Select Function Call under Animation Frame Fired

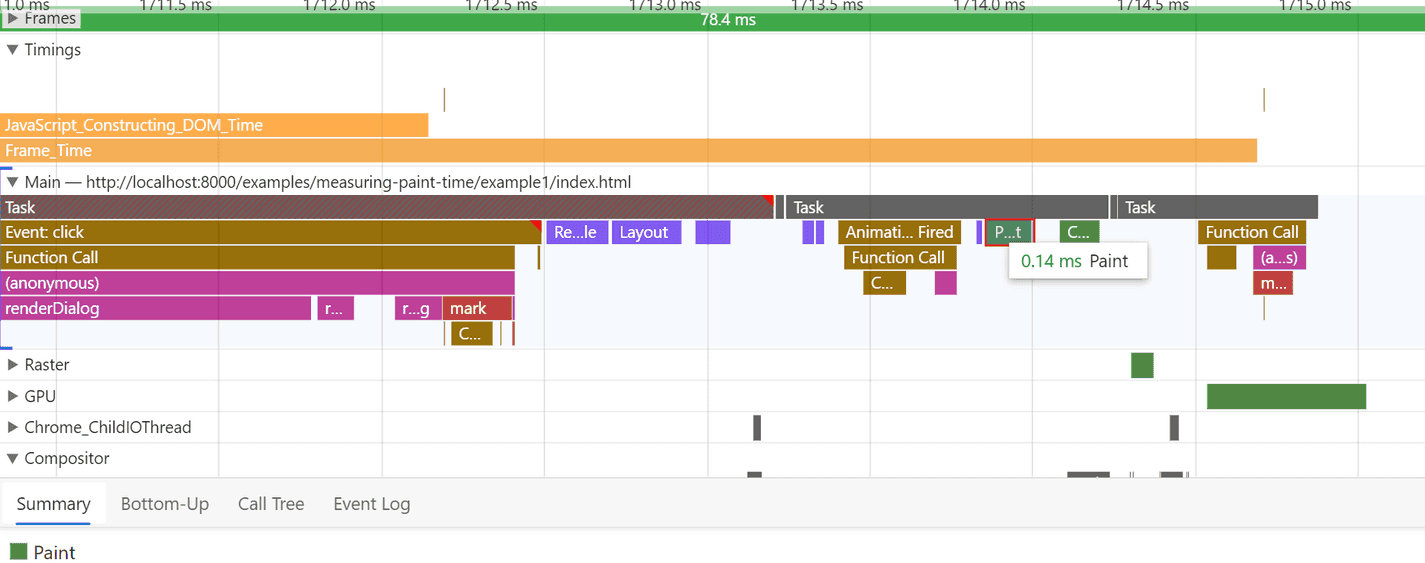901,257
